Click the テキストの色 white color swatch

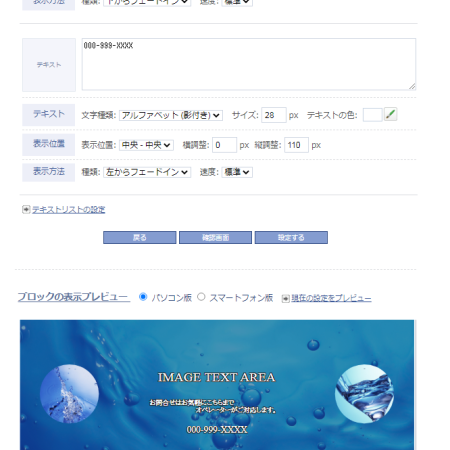(x=372, y=115)
